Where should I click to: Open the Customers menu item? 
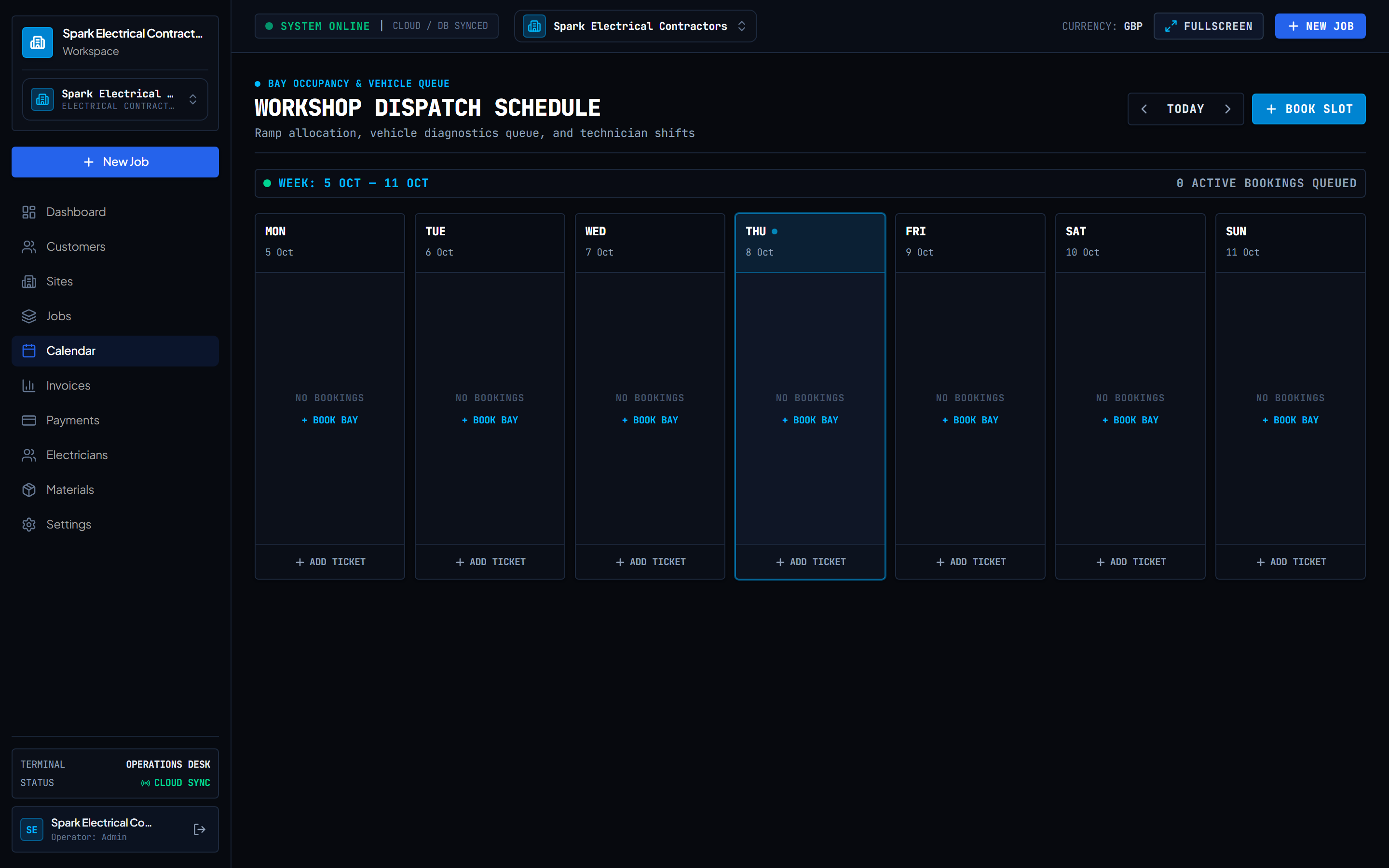coord(115,247)
